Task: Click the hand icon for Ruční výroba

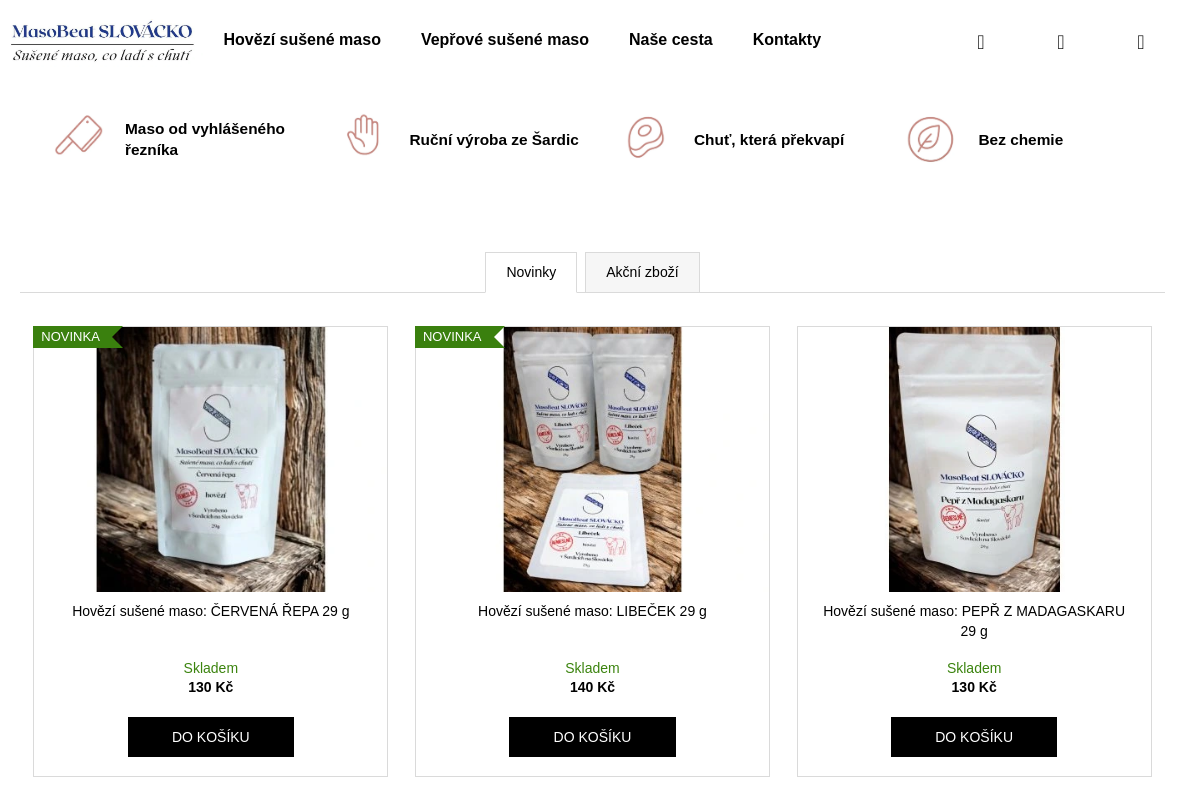Action: [363, 135]
